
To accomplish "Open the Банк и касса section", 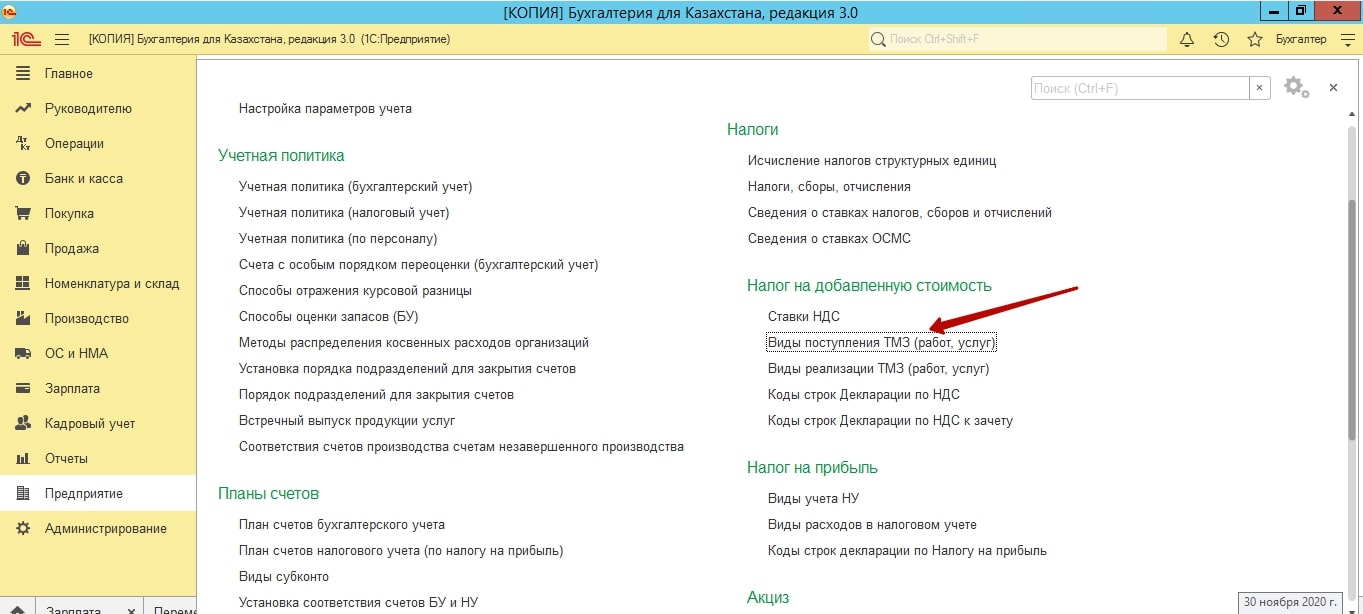I will pos(83,178).
